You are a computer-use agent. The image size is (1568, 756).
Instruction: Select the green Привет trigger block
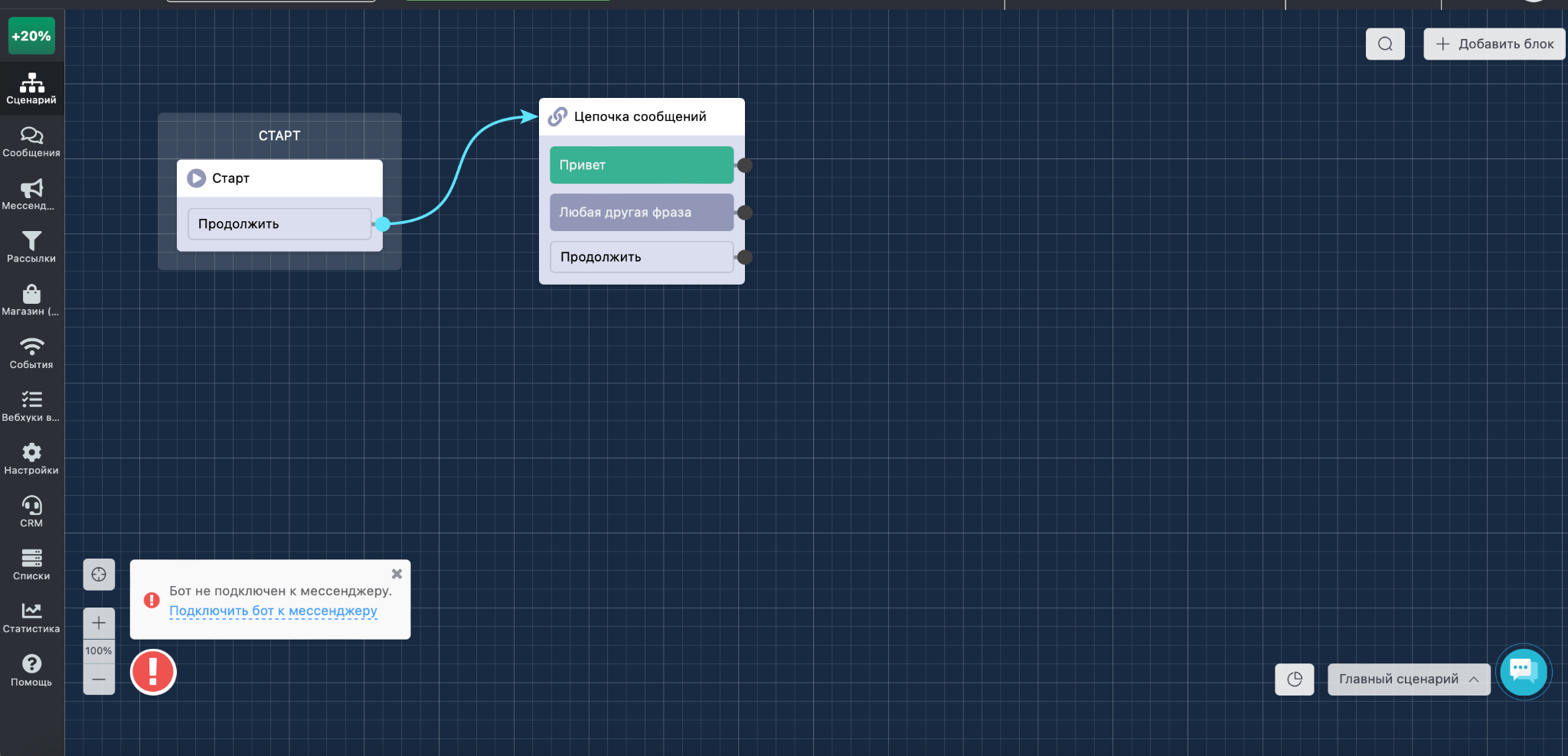coord(642,165)
